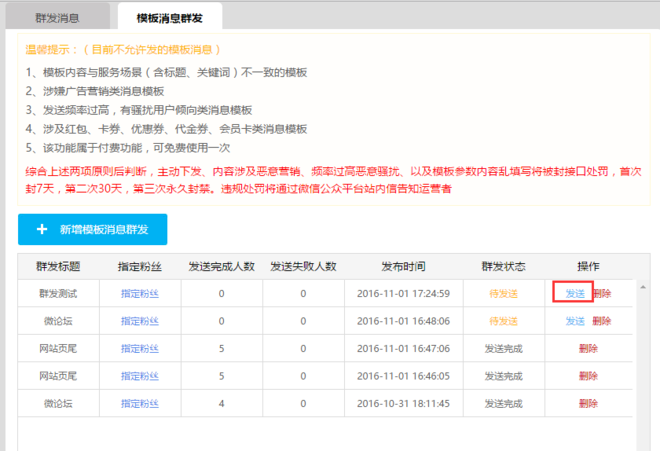Open 指定粉丝 link for 16:47:06 row

(x=140, y=348)
